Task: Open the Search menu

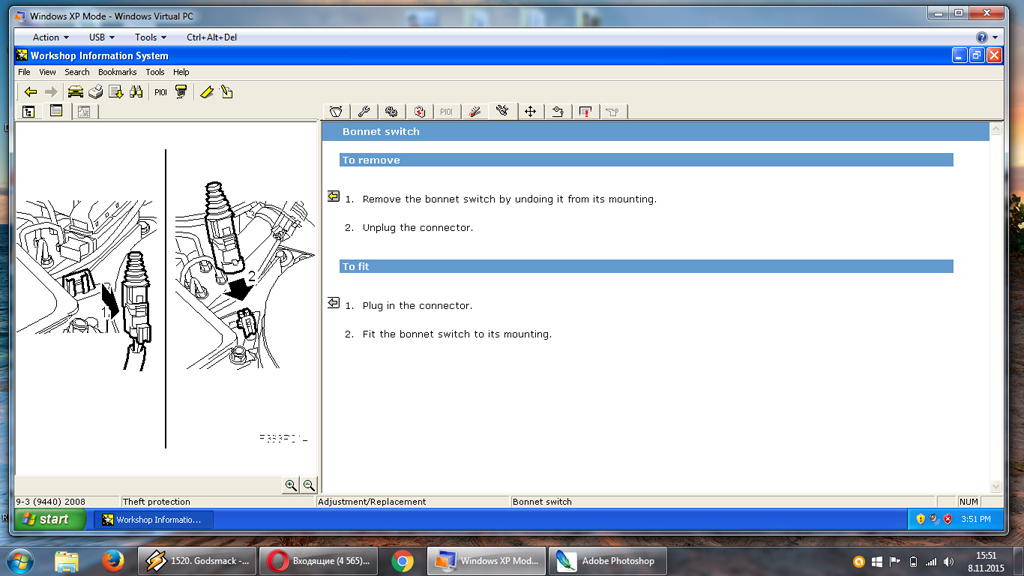Action: click(x=77, y=72)
